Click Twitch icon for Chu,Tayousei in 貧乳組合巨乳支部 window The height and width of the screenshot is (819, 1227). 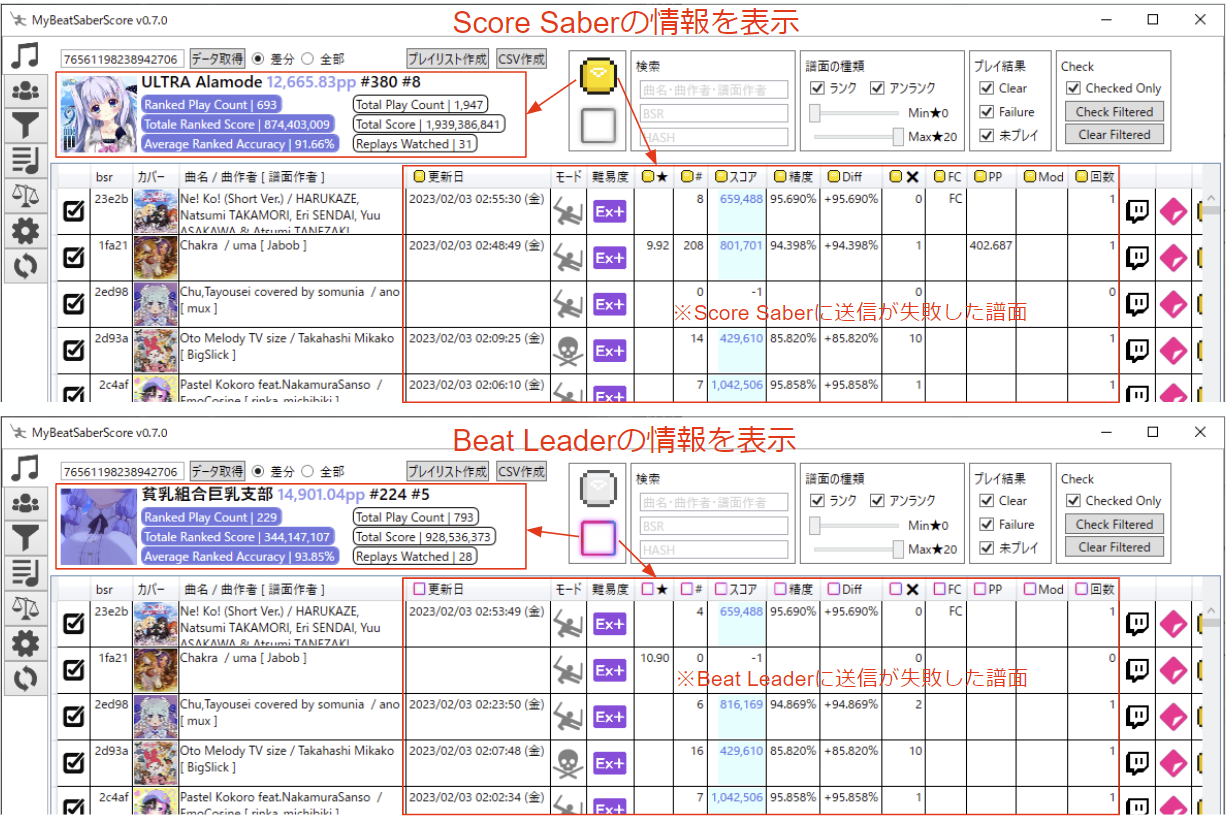(x=1137, y=716)
